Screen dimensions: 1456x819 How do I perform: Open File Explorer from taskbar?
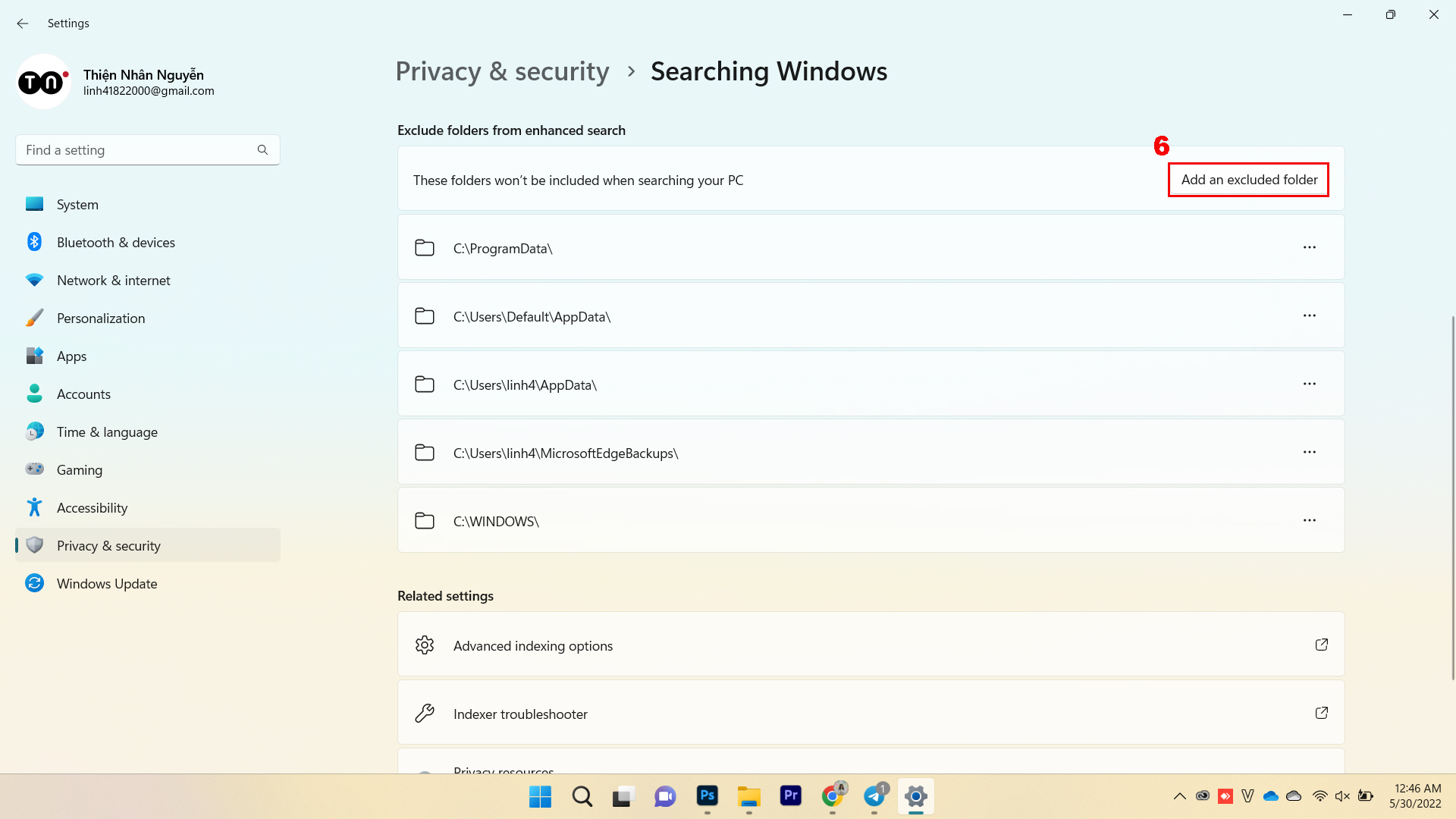(x=749, y=796)
